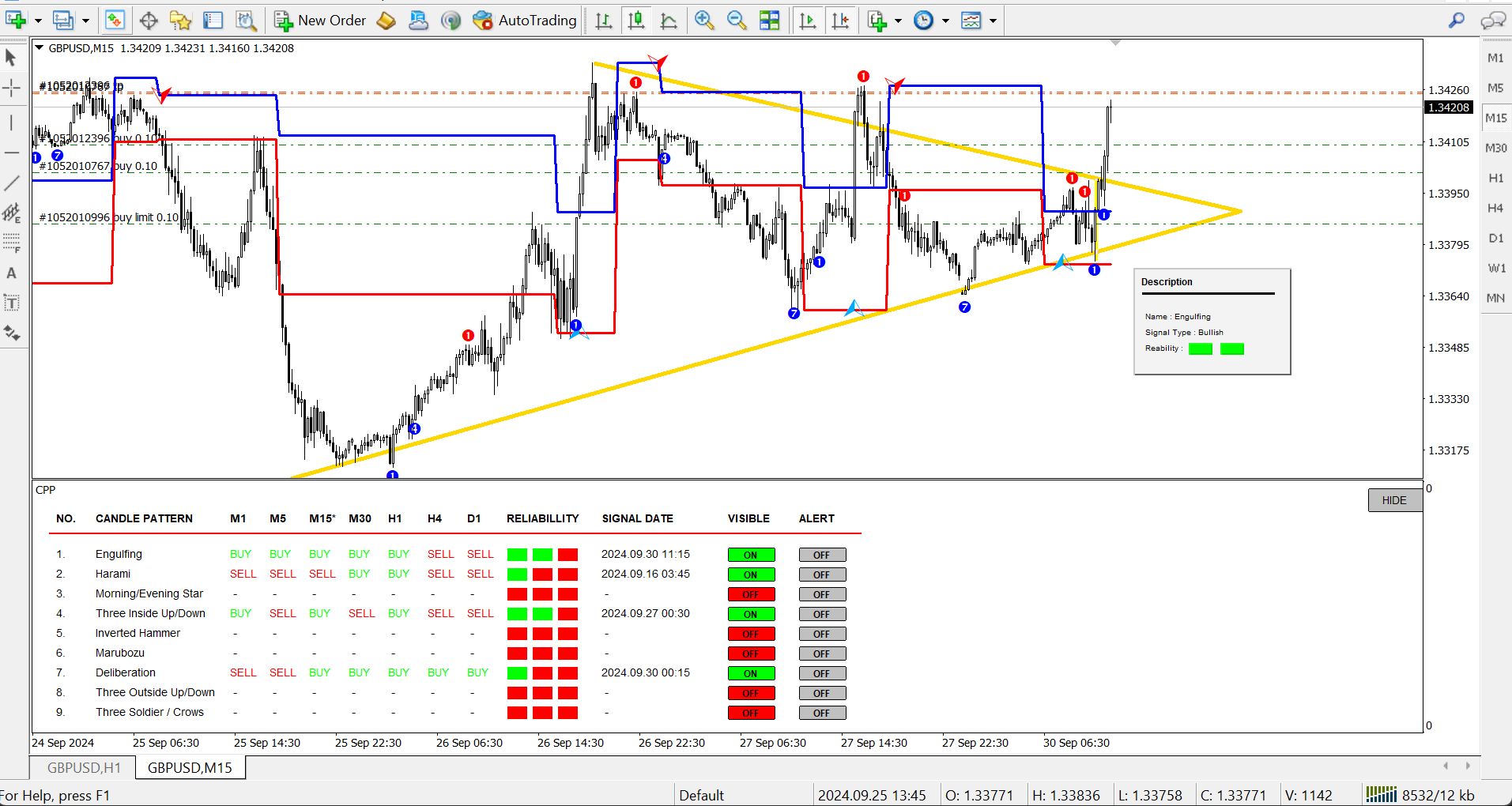Zoom in on the chart
This screenshot has height=806, width=1512.
tap(704, 20)
